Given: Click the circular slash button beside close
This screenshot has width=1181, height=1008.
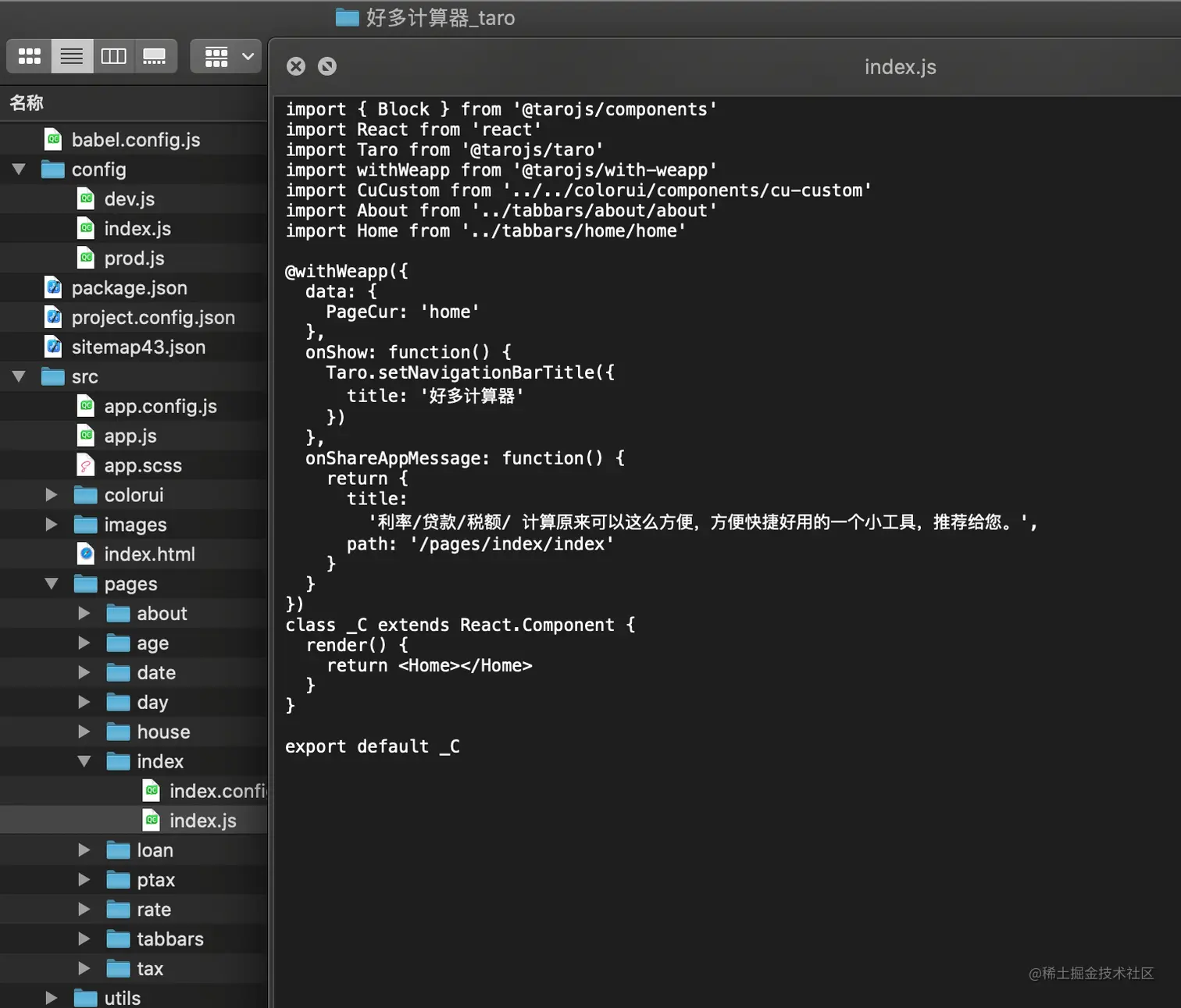Looking at the screenshot, I should tap(327, 66).
